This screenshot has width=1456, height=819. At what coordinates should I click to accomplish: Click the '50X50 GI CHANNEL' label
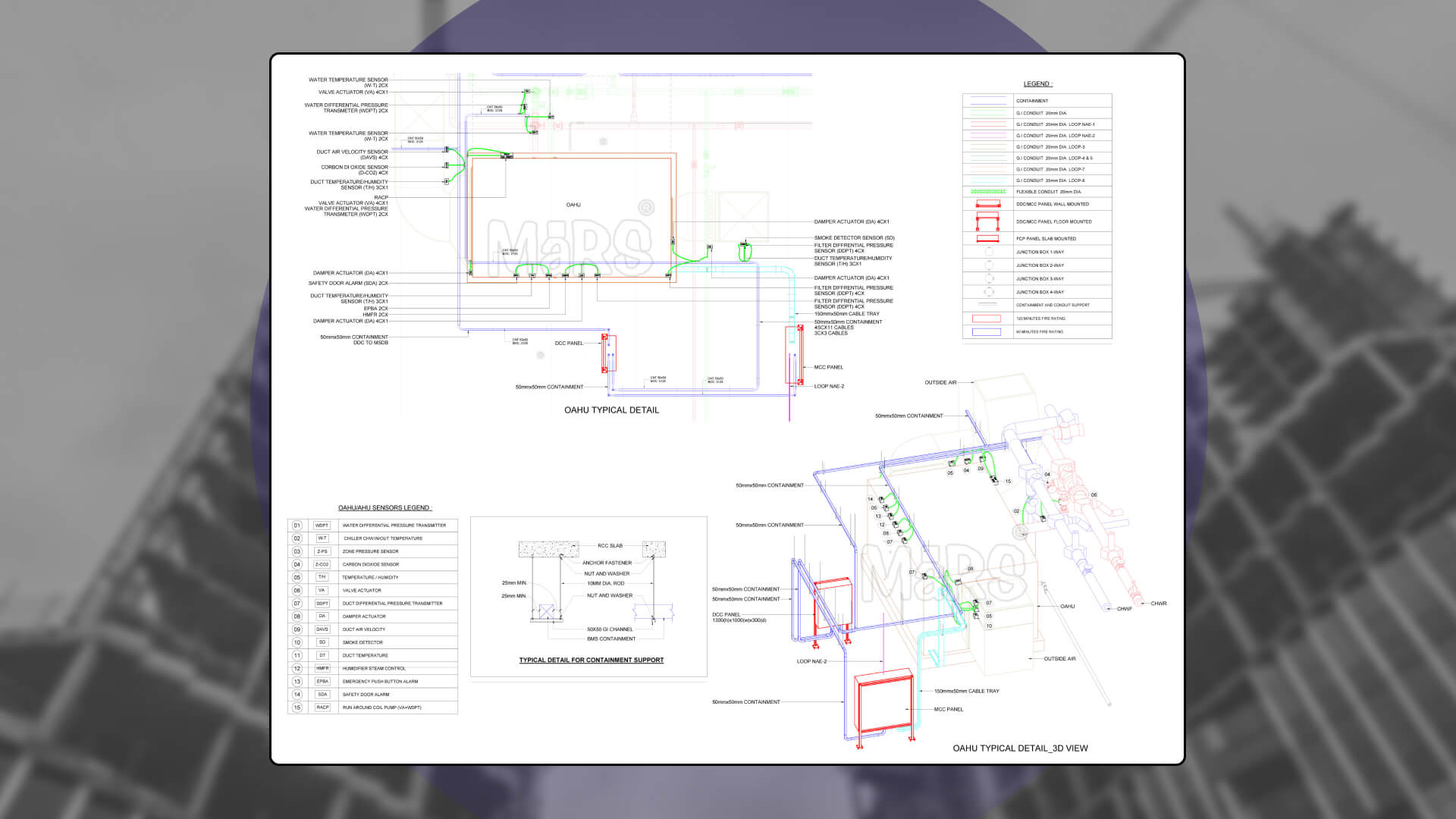point(610,629)
